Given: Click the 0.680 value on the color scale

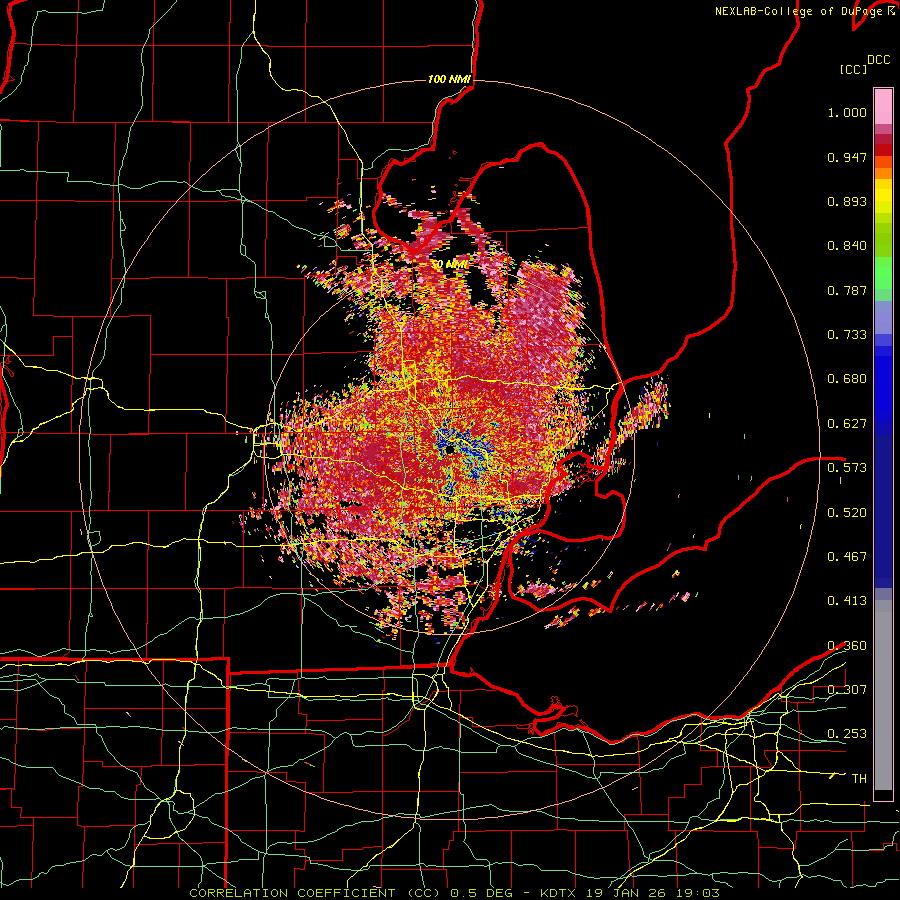Looking at the screenshot, I should tap(847, 379).
